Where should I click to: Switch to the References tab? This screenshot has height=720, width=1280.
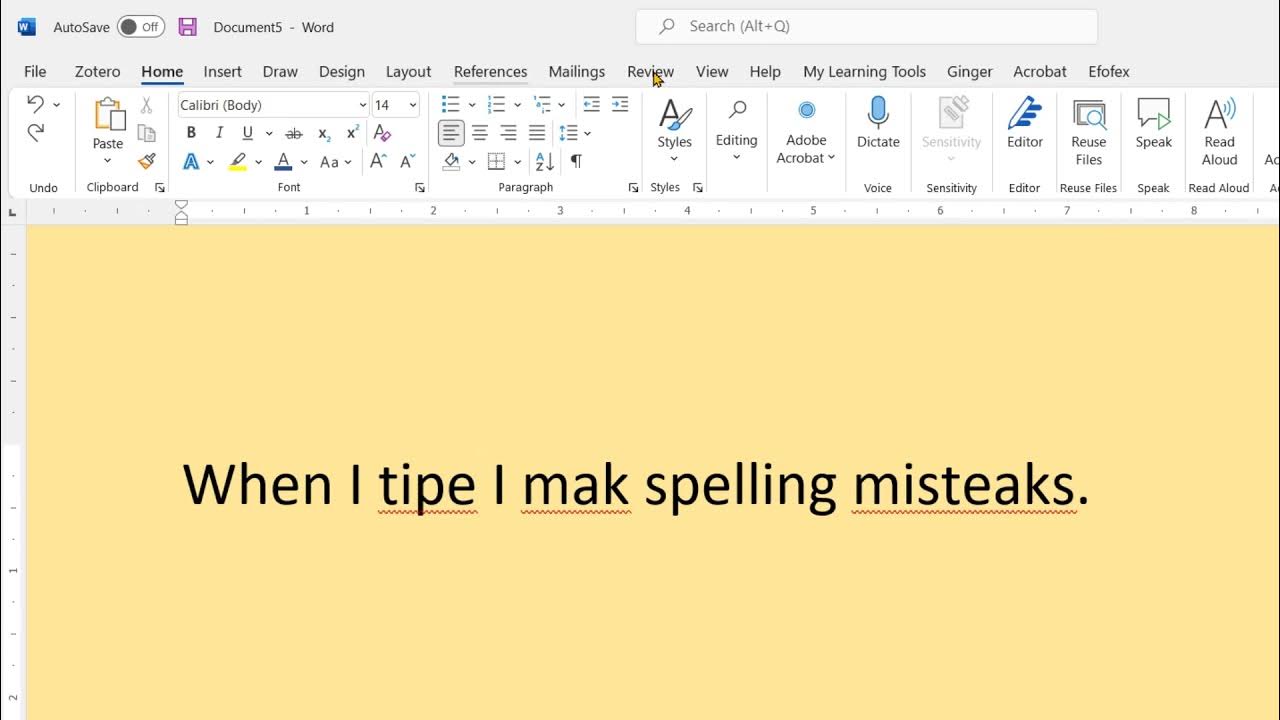click(x=490, y=71)
